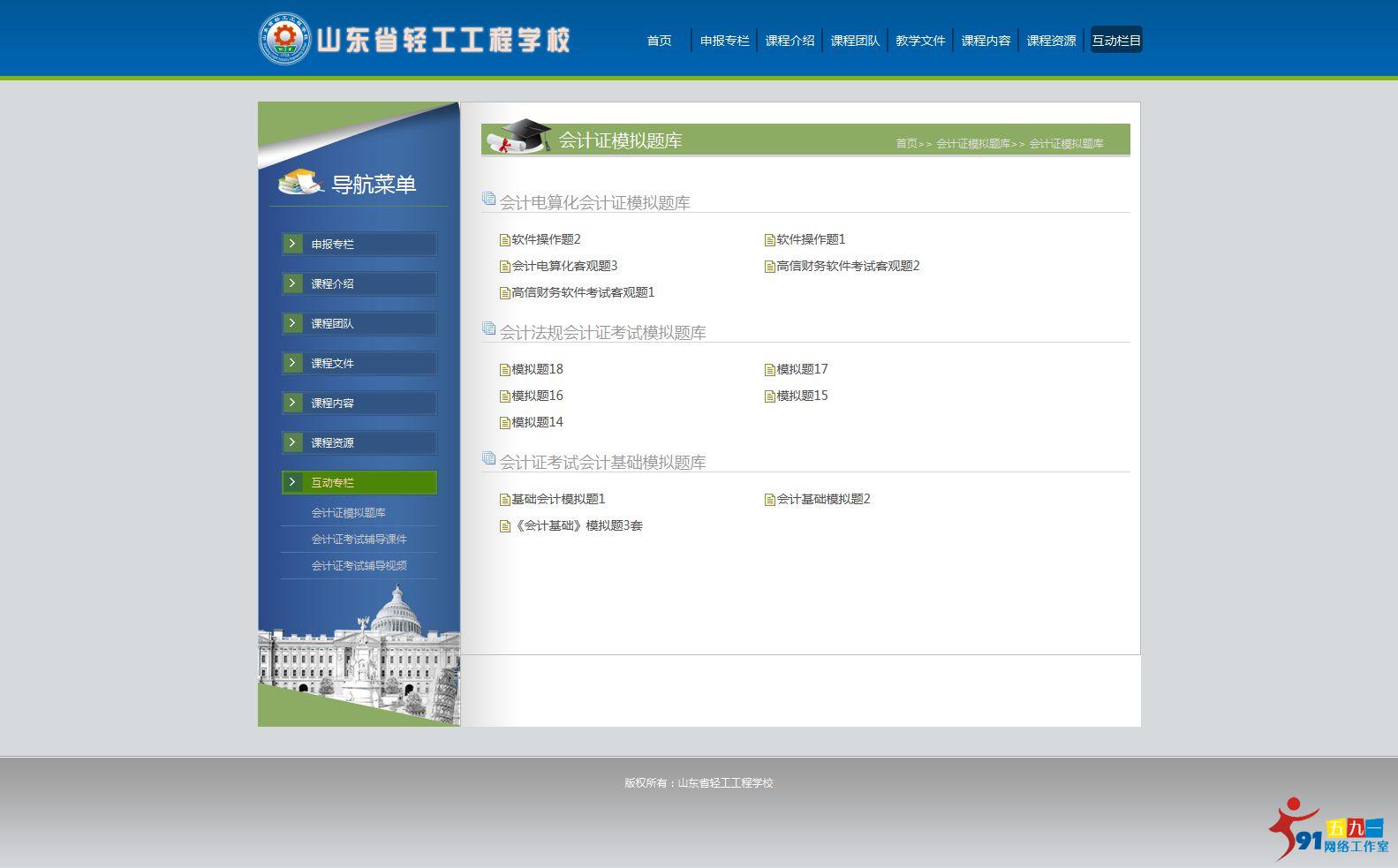The width and height of the screenshot is (1398, 868).
Task: Open the 互动栏目 top navigation tab
Action: (x=1116, y=41)
